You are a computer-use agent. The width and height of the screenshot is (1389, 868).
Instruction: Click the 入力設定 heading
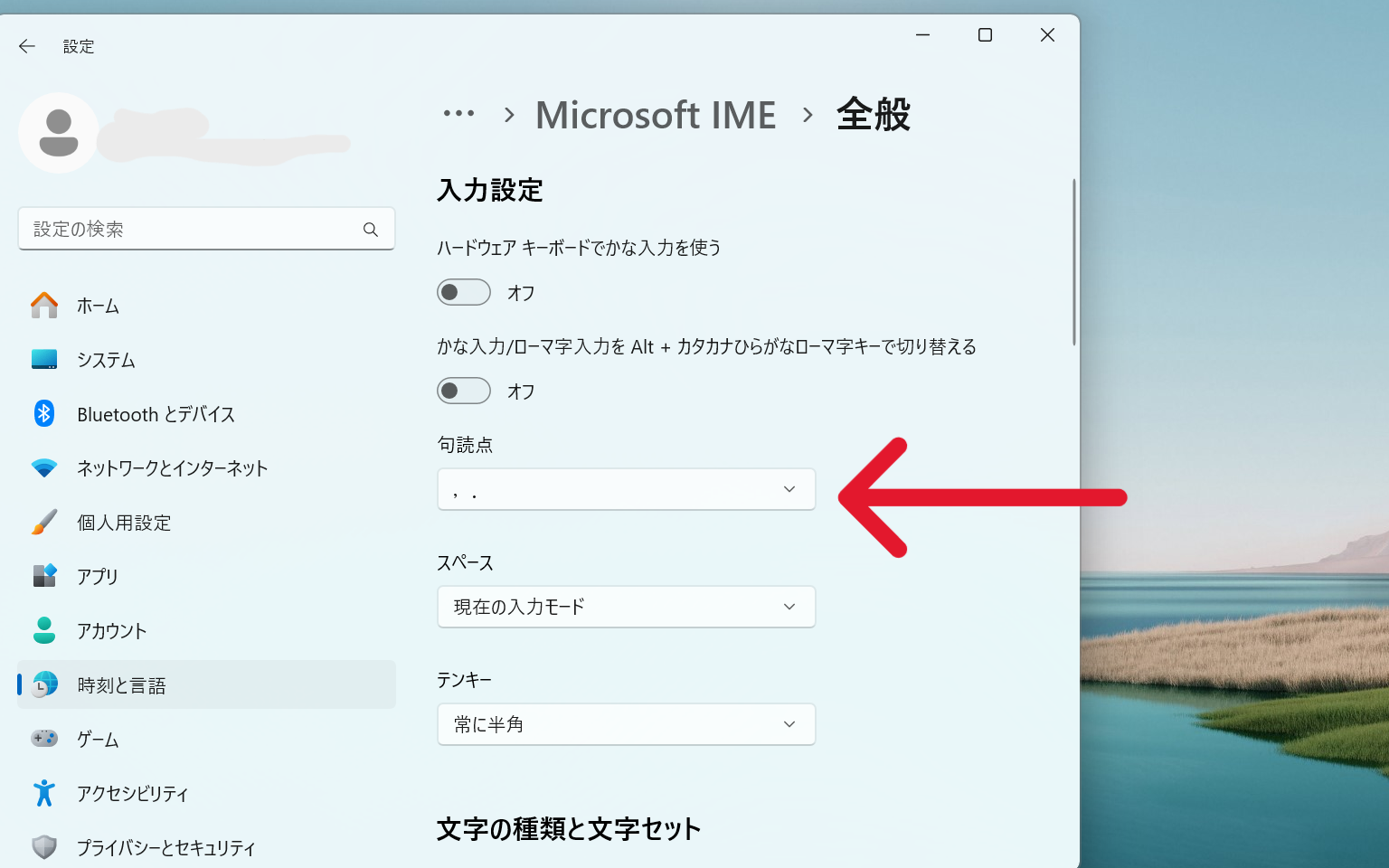pos(490,190)
